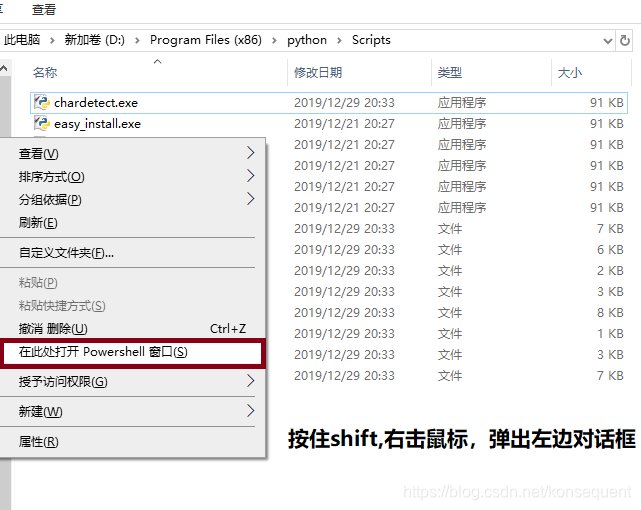
Task: Click the 查看 ribbon tab
Action: 43,10
